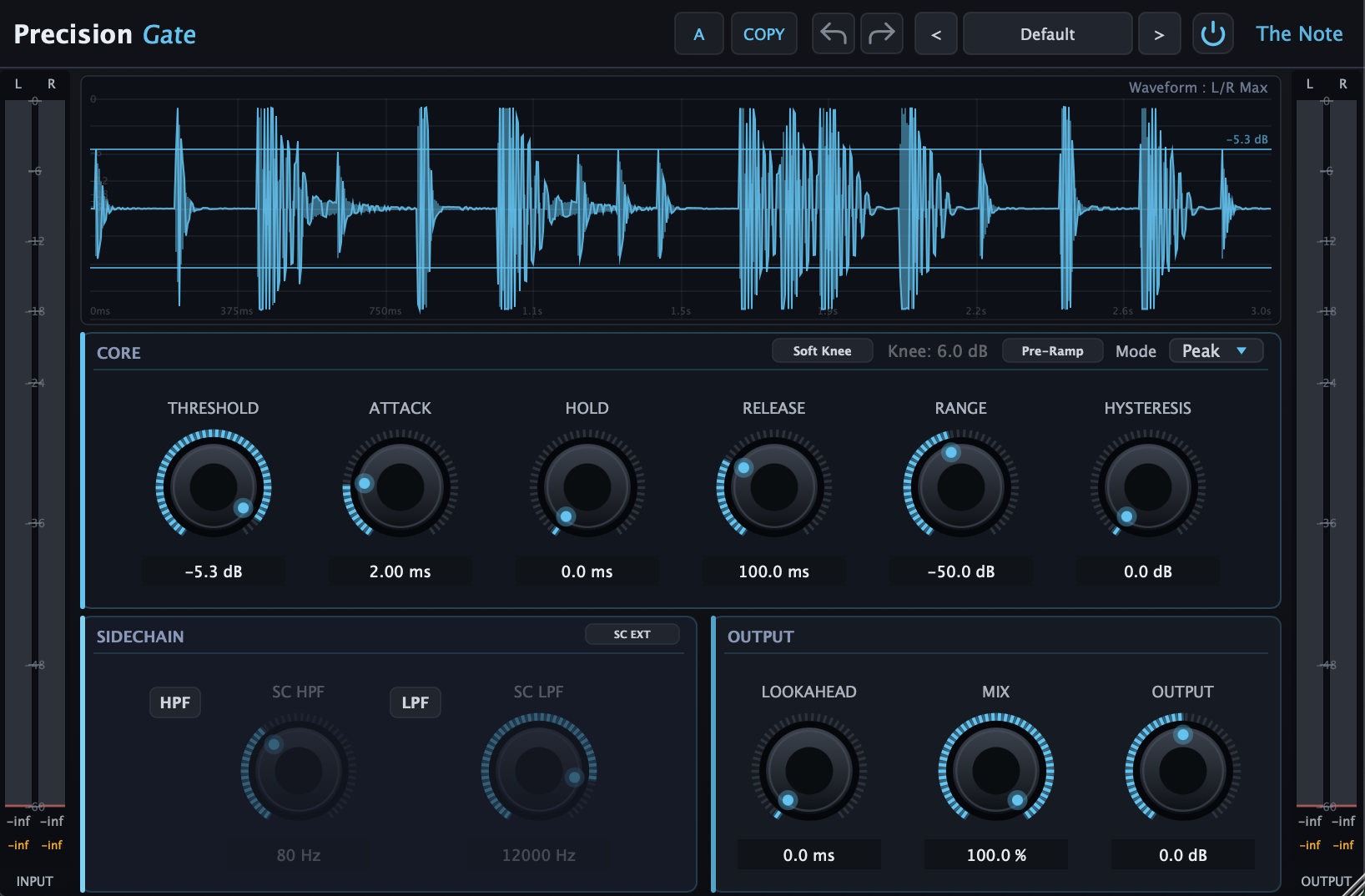Click the COPY button
The width and height of the screenshot is (1365, 896).
click(763, 33)
